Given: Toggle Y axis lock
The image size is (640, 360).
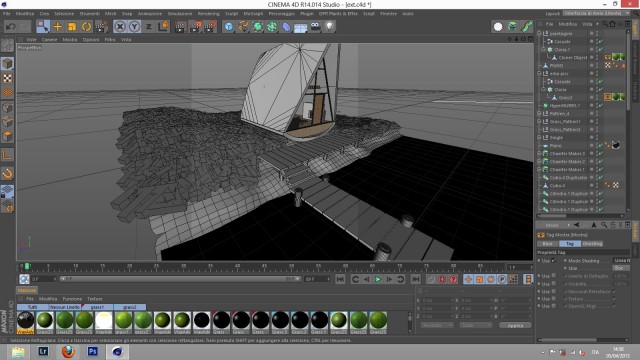Looking at the screenshot, I should tap(134, 27).
